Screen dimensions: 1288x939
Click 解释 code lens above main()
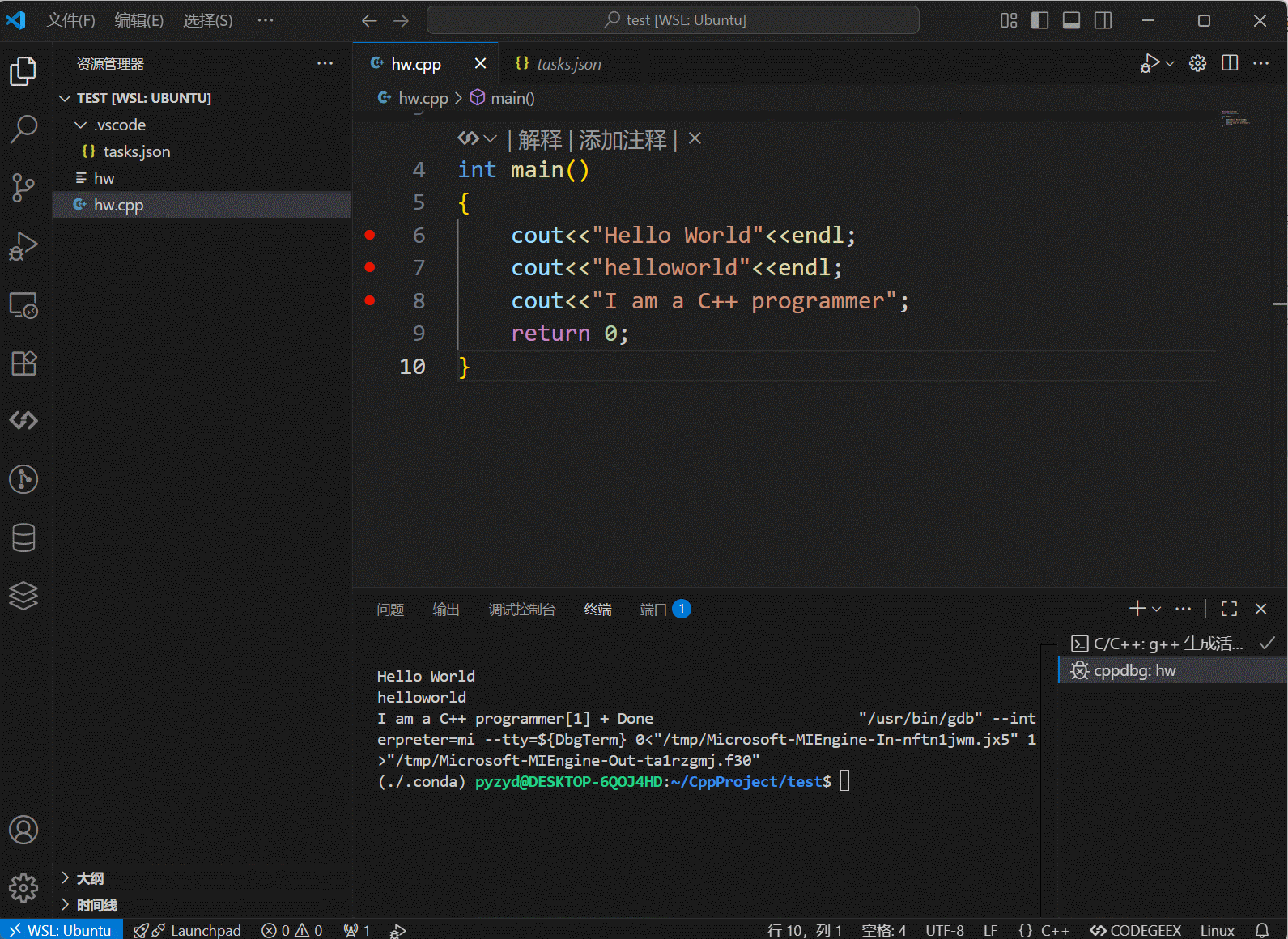[x=540, y=140]
